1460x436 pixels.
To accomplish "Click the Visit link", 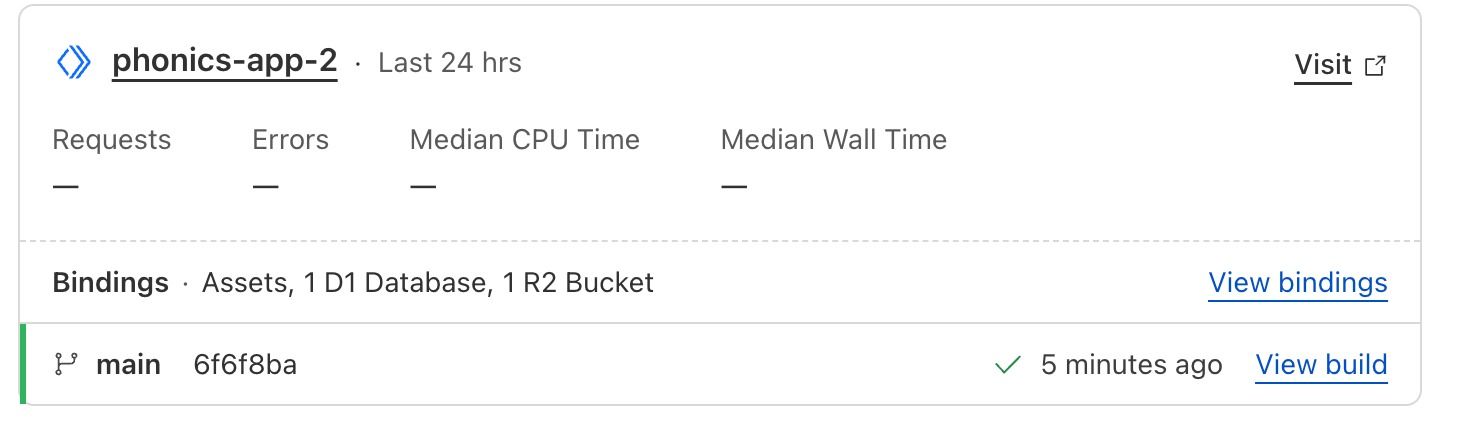I will 1322,65.
